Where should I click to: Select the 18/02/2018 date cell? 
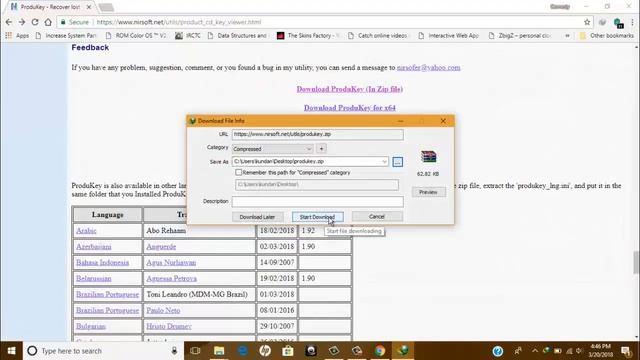[277, 231]
